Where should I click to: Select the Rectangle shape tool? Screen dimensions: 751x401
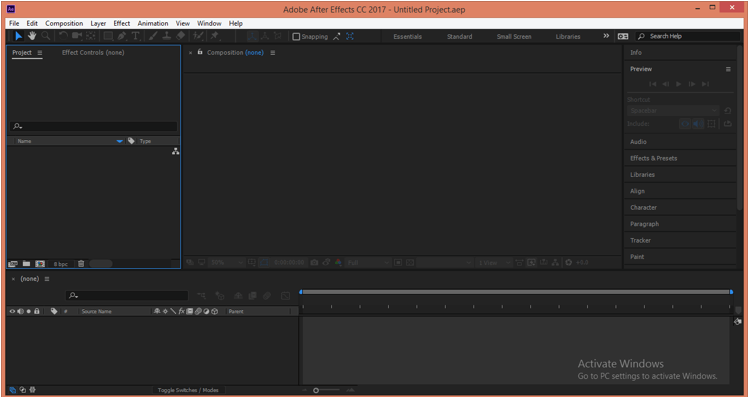[108, 36]
